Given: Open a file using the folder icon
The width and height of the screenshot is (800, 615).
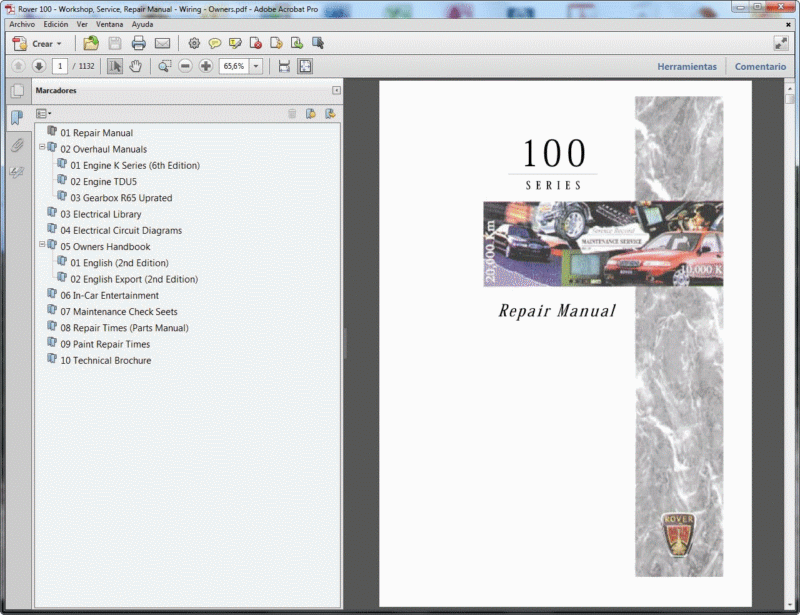Looking at the screenshot, I should [89, 43].
